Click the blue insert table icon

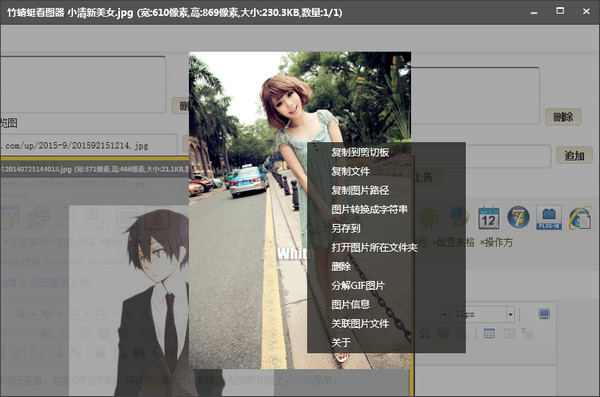coord(489,333)
